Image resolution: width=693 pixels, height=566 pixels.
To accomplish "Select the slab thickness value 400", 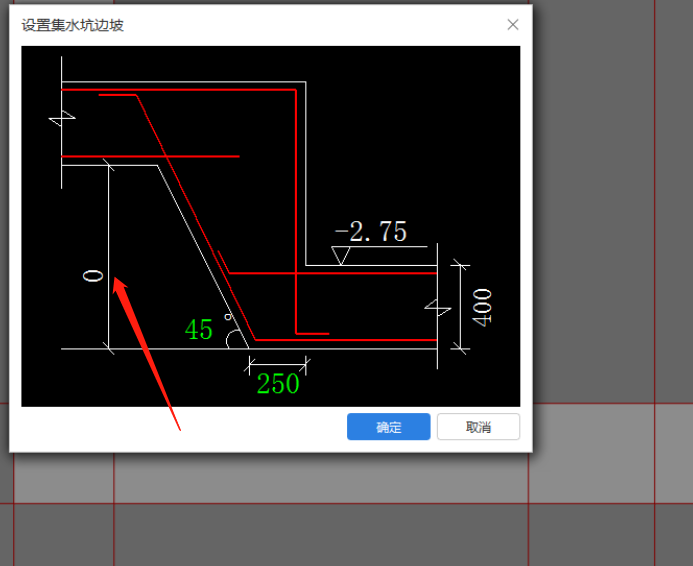I will 482,308.
